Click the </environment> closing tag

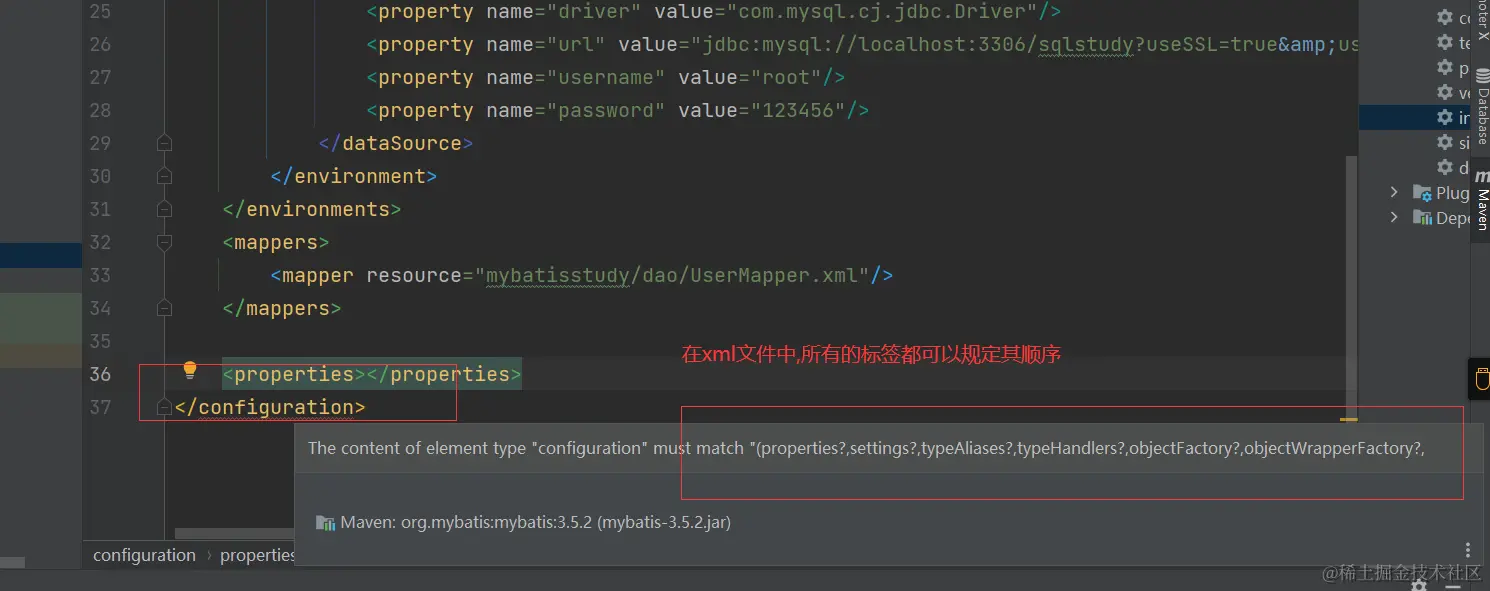coord(354,176)
